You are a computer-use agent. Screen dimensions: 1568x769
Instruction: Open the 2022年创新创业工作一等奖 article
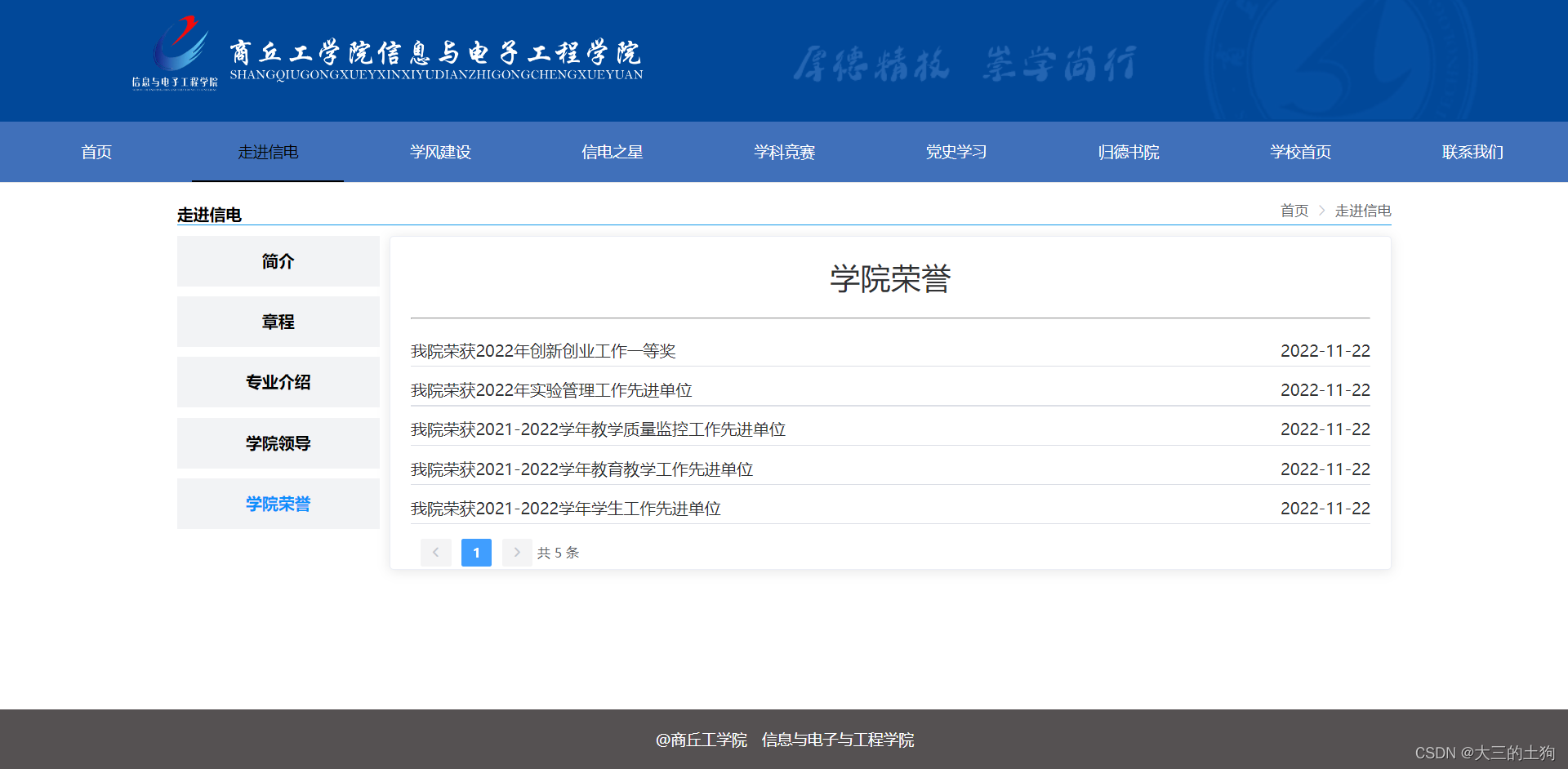click(x=543, y=351)
